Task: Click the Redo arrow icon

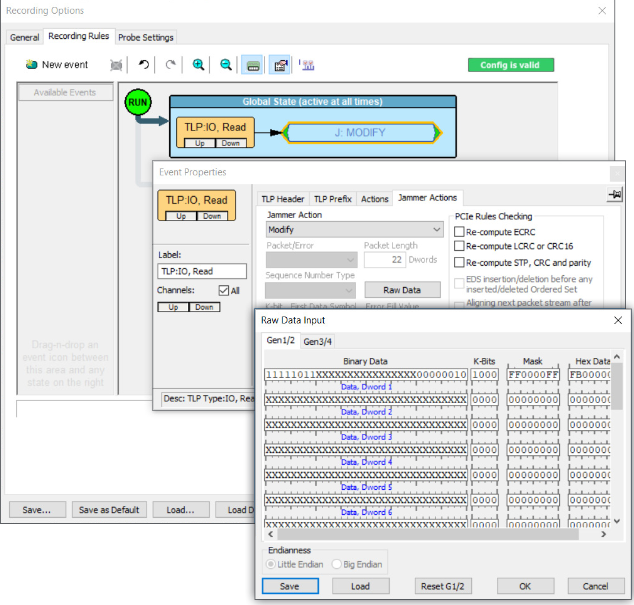Action: [170, 65]
